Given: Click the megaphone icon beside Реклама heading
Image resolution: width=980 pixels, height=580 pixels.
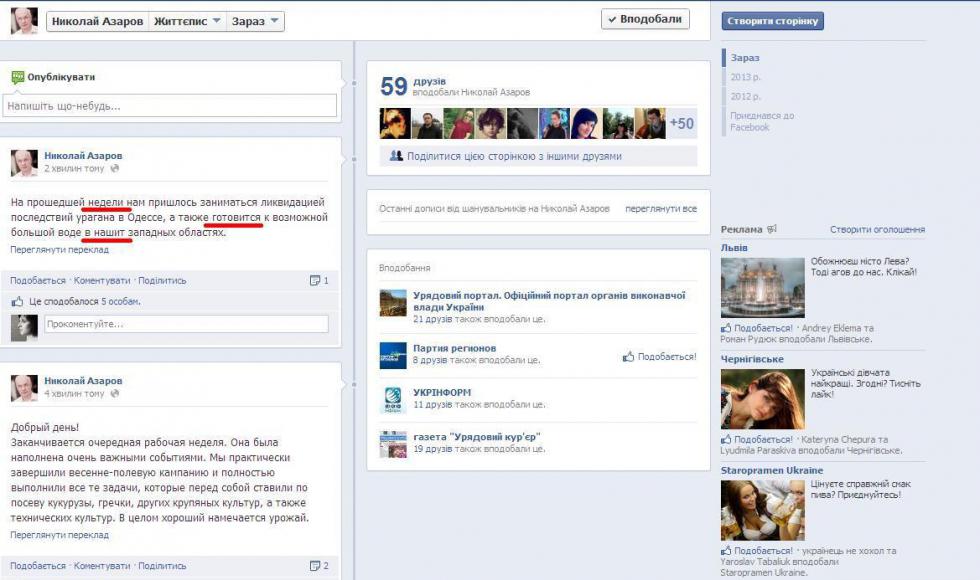Looking at the screenshot, I should point(771,229).
